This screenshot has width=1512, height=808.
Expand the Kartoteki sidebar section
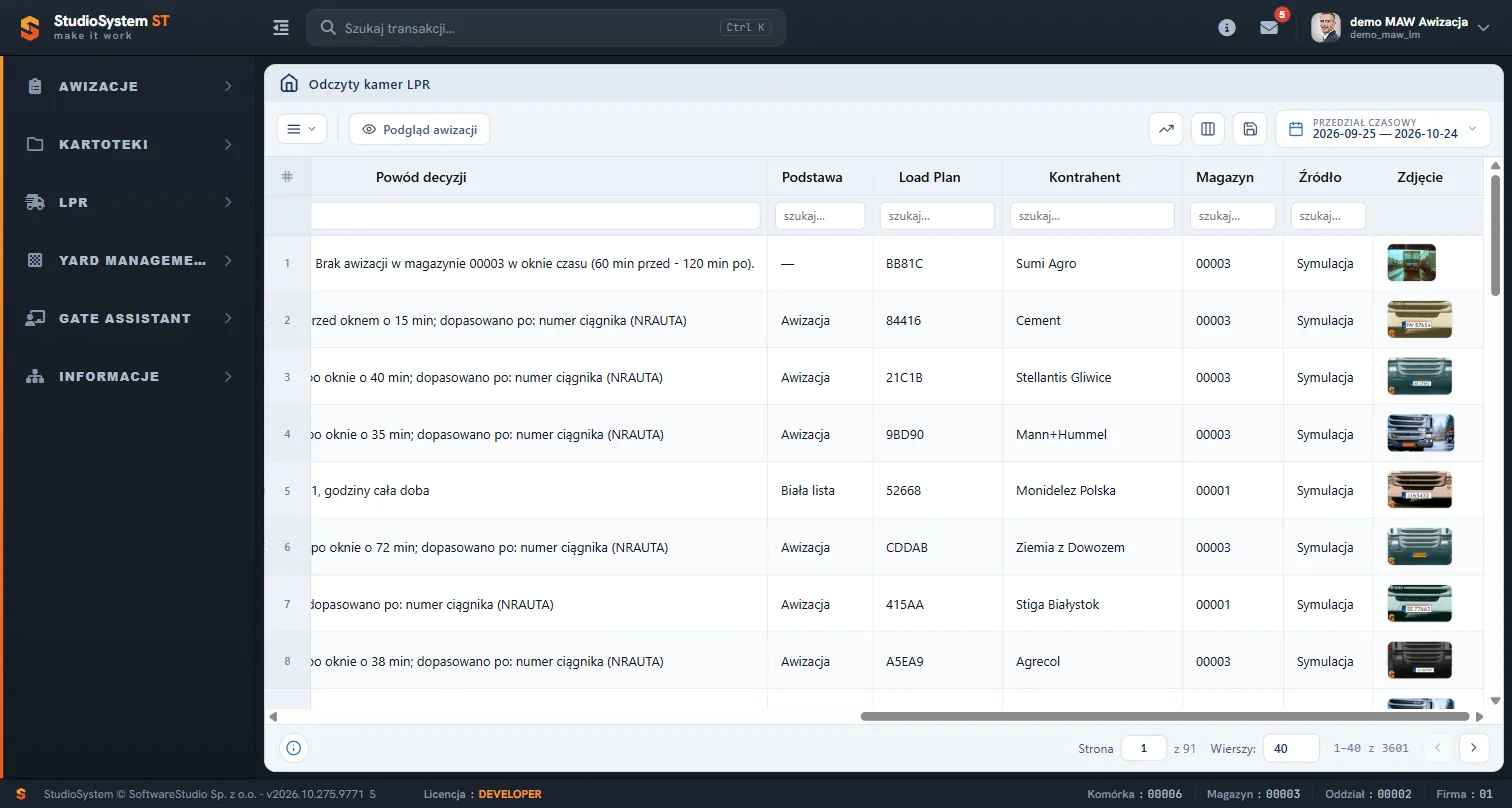point(131,144)
